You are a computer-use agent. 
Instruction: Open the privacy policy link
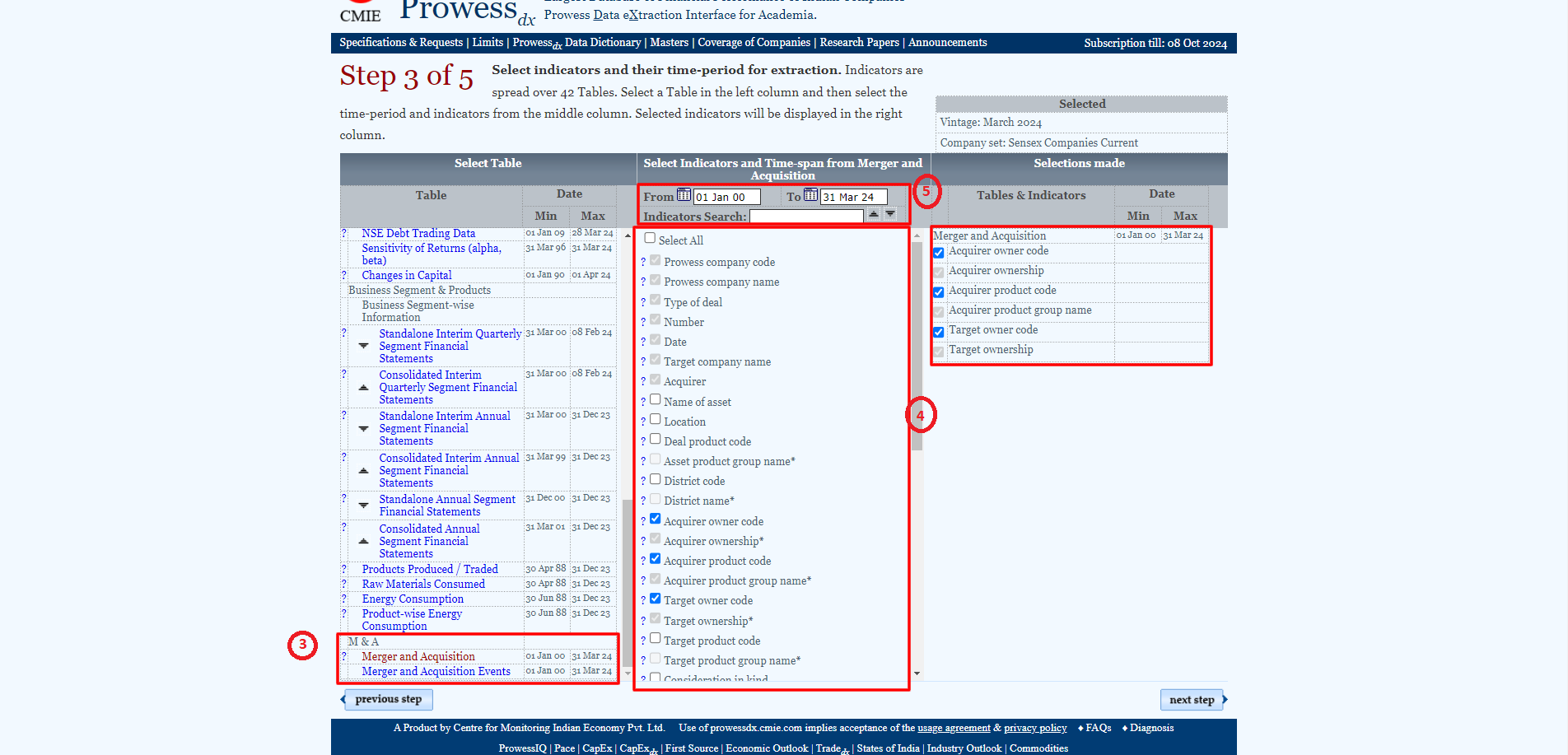pos(1035,728)
